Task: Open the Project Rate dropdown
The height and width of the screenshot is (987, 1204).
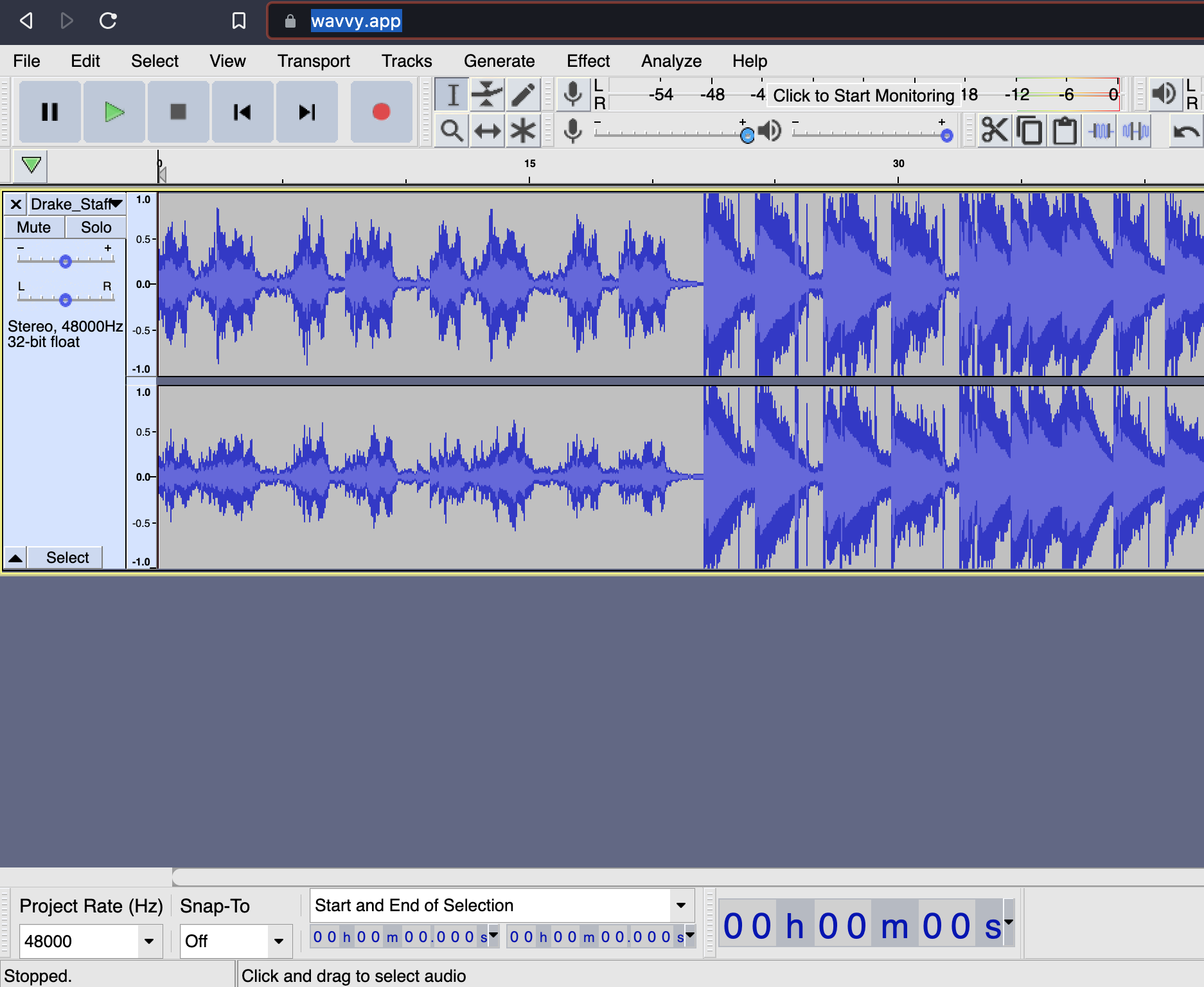Action: 149,941
